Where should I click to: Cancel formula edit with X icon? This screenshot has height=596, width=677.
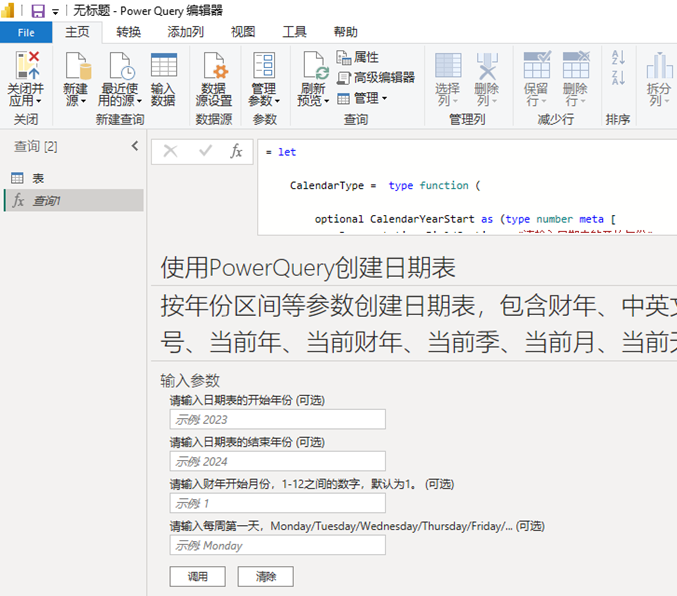click(171, 151)
